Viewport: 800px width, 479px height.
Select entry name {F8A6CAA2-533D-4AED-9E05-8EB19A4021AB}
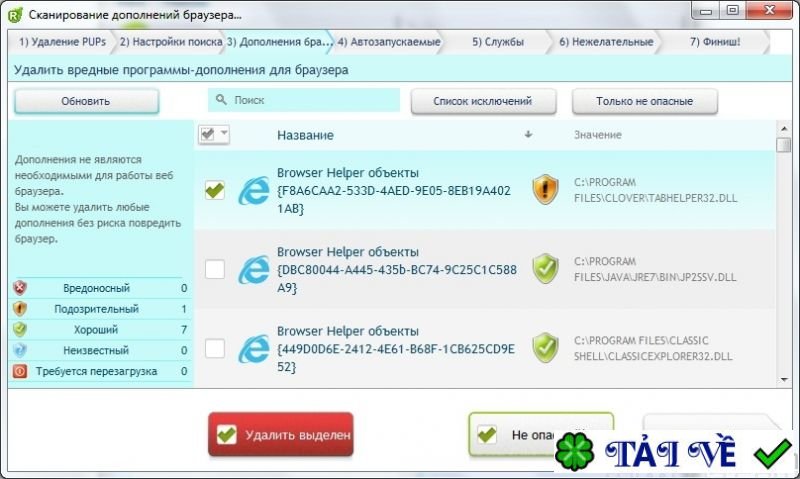click(x=394, y=199)
